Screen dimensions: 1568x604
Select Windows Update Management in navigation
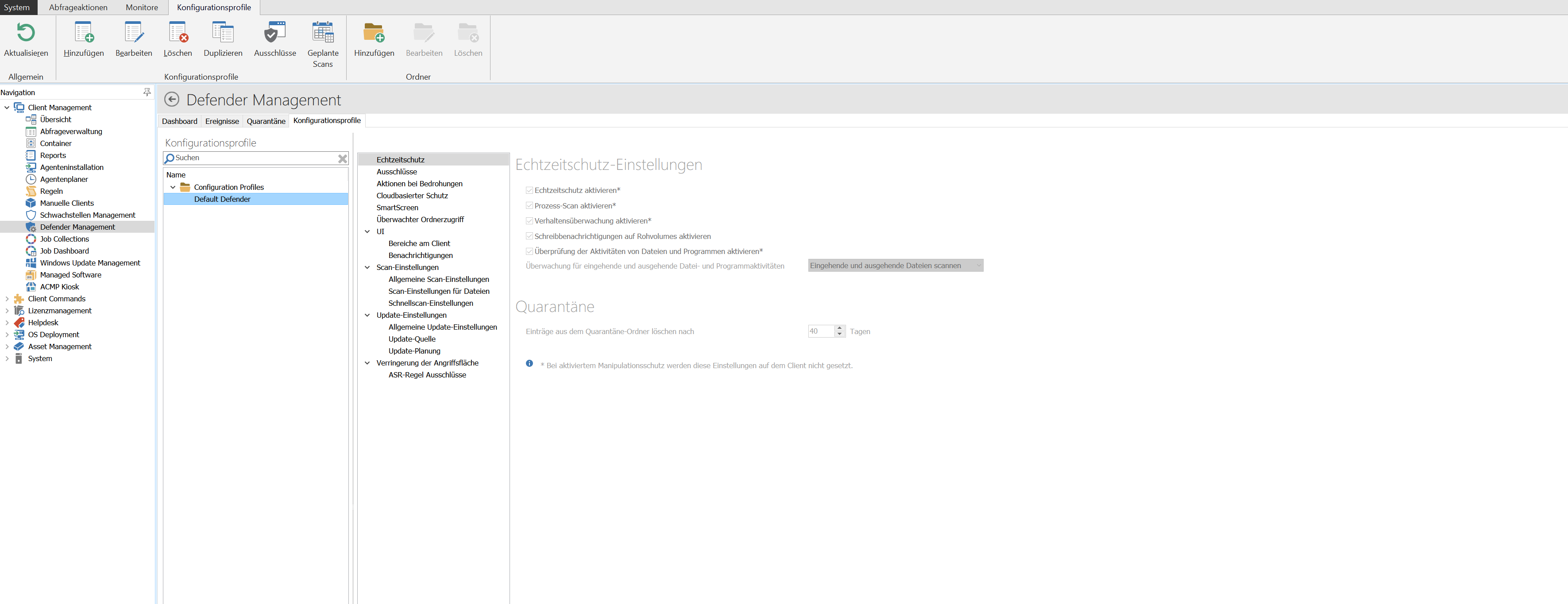pyautogui.click(x=89, y=263)
